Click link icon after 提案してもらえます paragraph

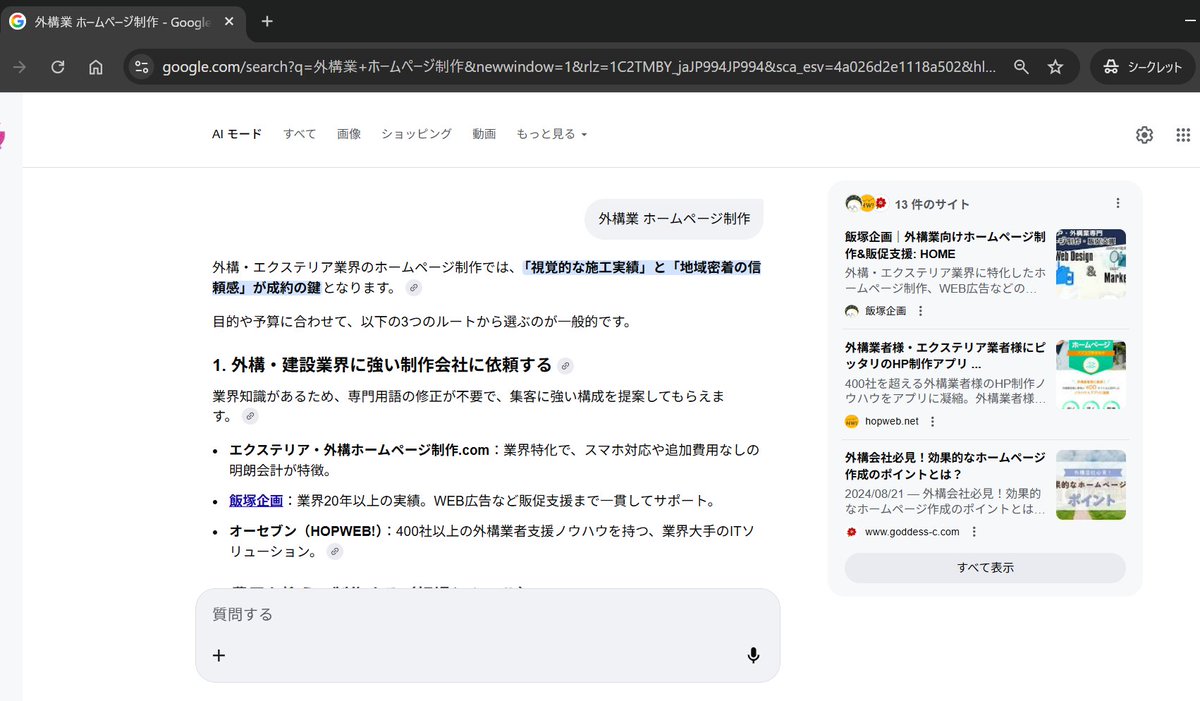[250, 416]
